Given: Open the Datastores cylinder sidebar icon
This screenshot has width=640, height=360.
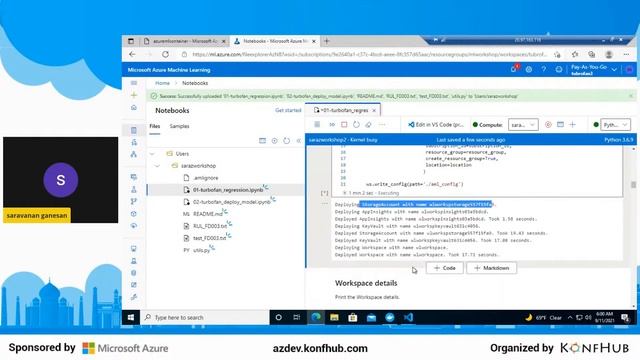Looking at the screenshot, I should pyautogui.click(x=134, y=273).
